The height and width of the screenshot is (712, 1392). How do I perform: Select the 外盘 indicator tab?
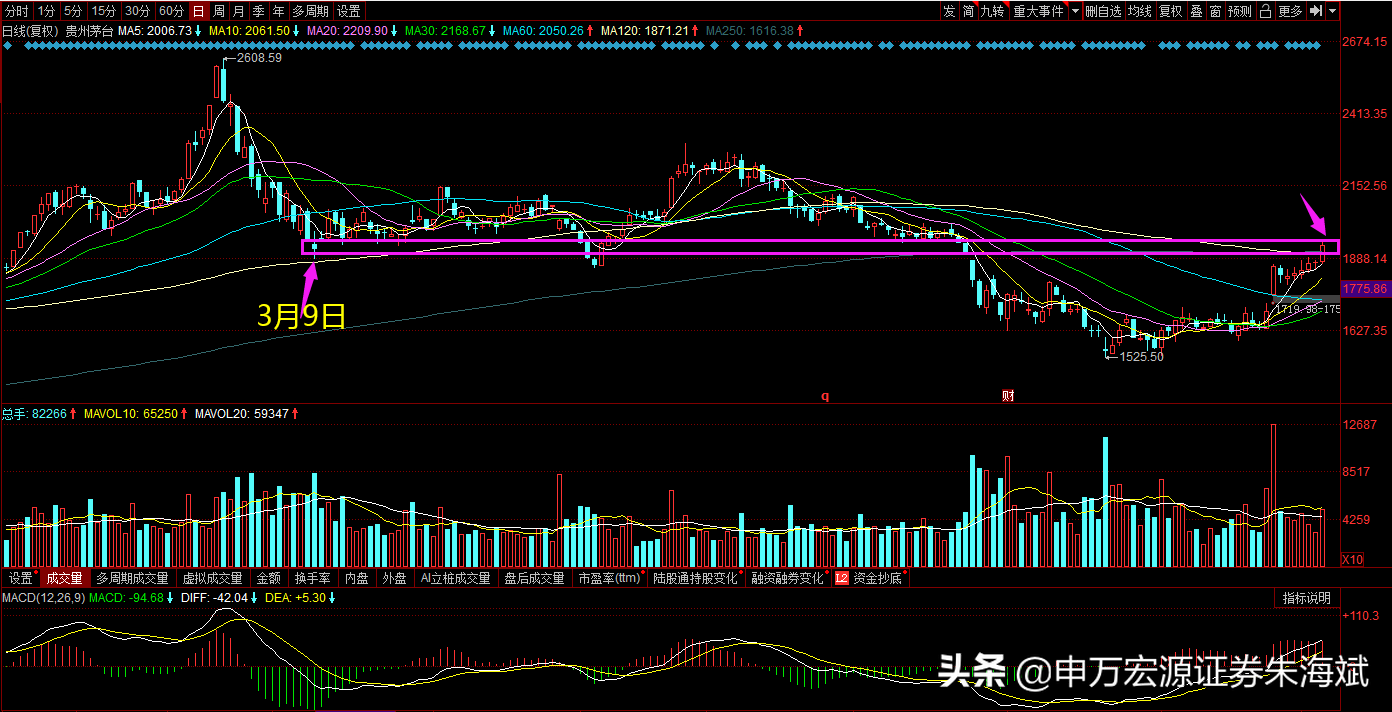[x=395, y=578]
